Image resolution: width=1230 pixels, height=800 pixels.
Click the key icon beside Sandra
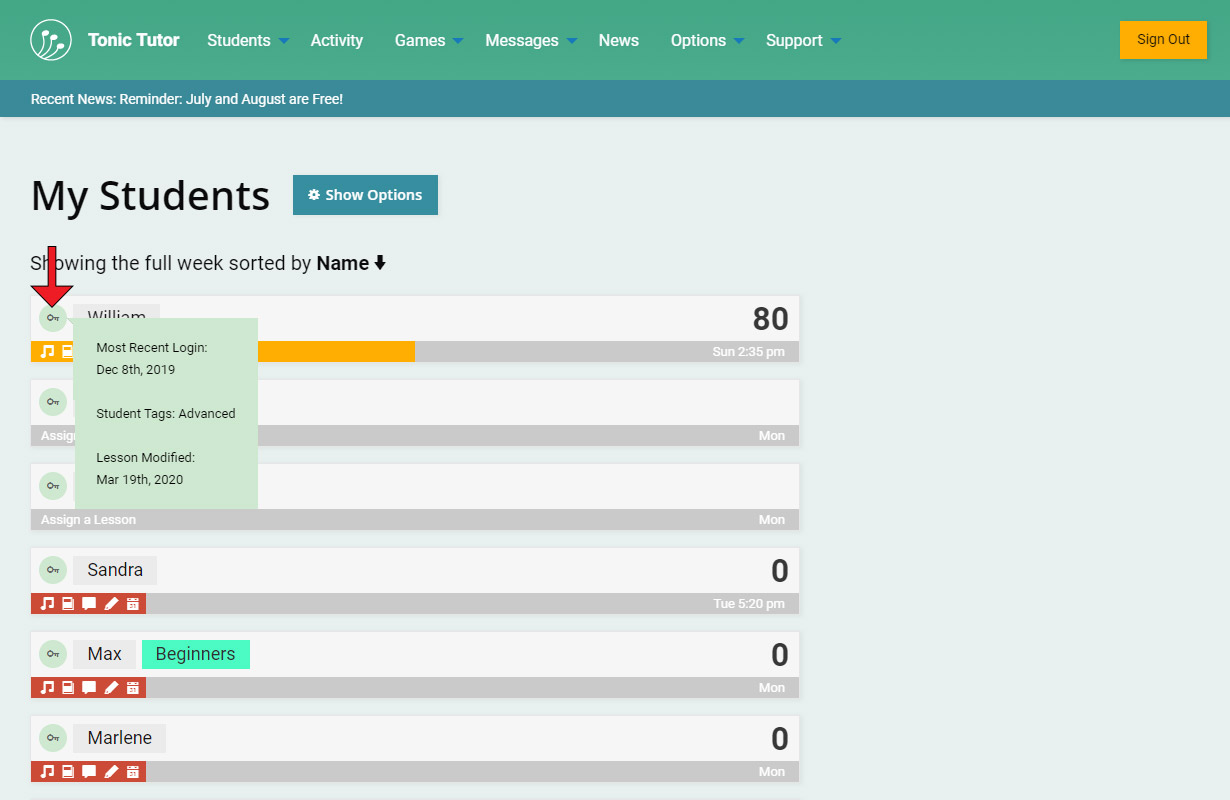(53, 570)
